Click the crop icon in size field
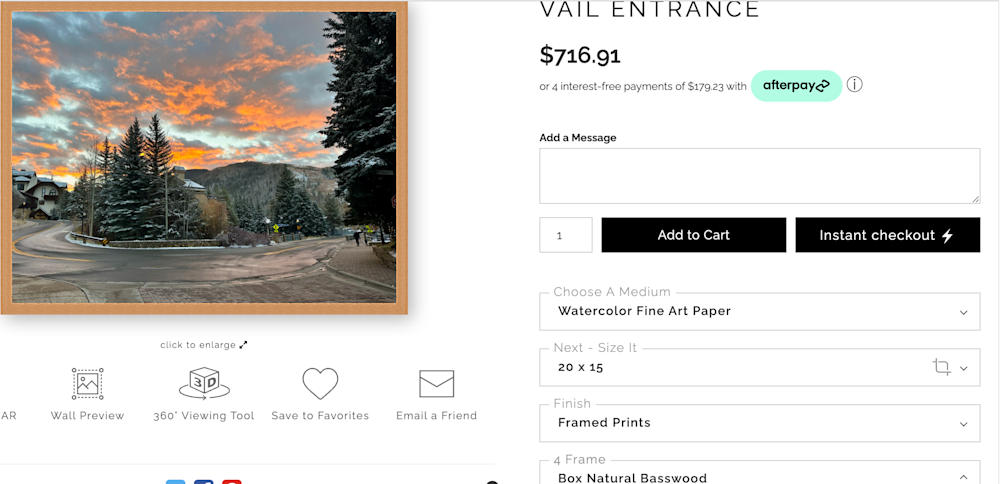The width and height of the screenshot is (1000, 484). 941,367
